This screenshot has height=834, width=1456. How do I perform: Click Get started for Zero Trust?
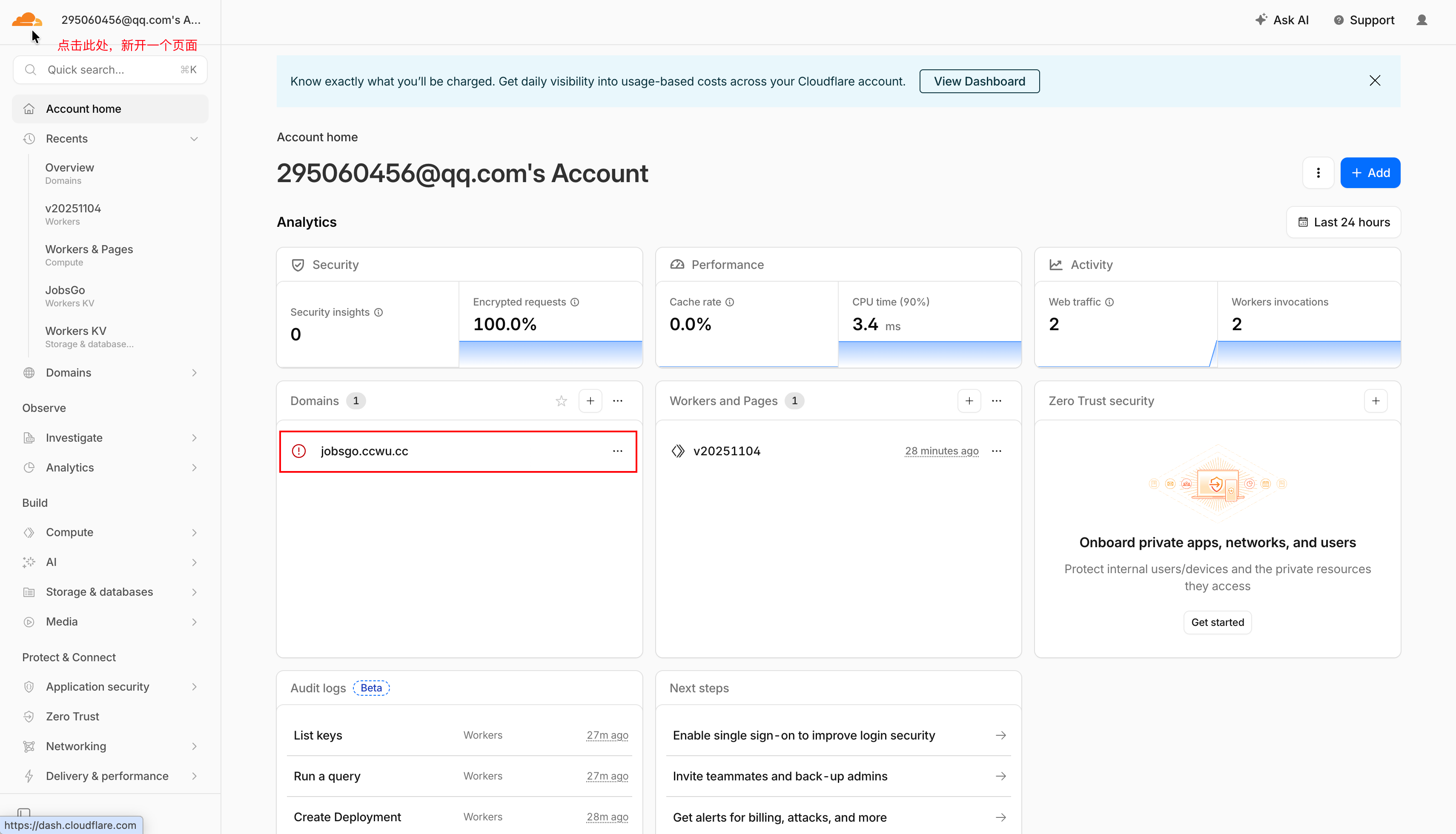click(1218, 623)
